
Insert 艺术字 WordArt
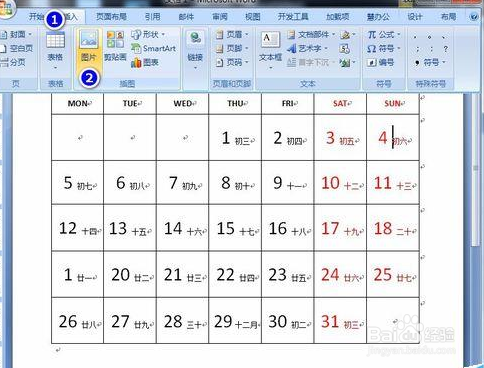tap(307, 49)
